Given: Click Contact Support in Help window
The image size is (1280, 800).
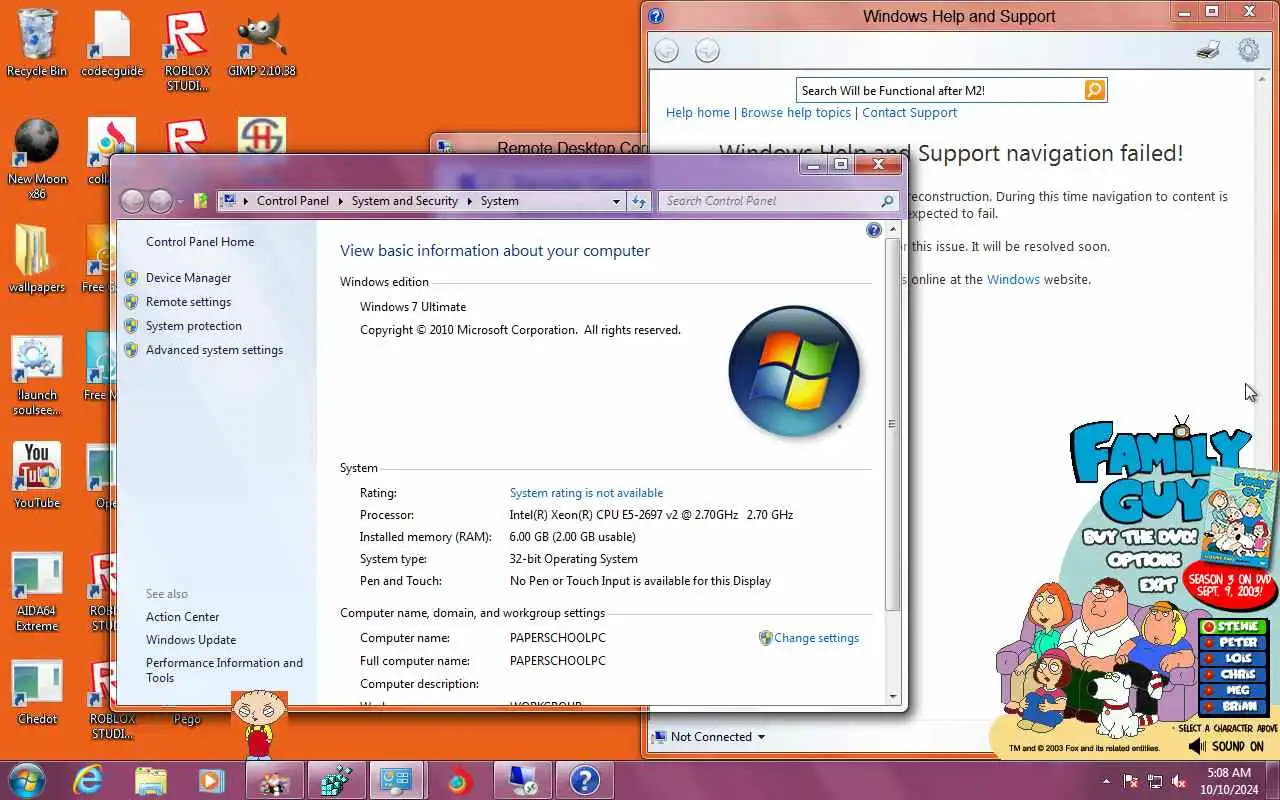Looking at the screenshot, I should tap(909, 113).
